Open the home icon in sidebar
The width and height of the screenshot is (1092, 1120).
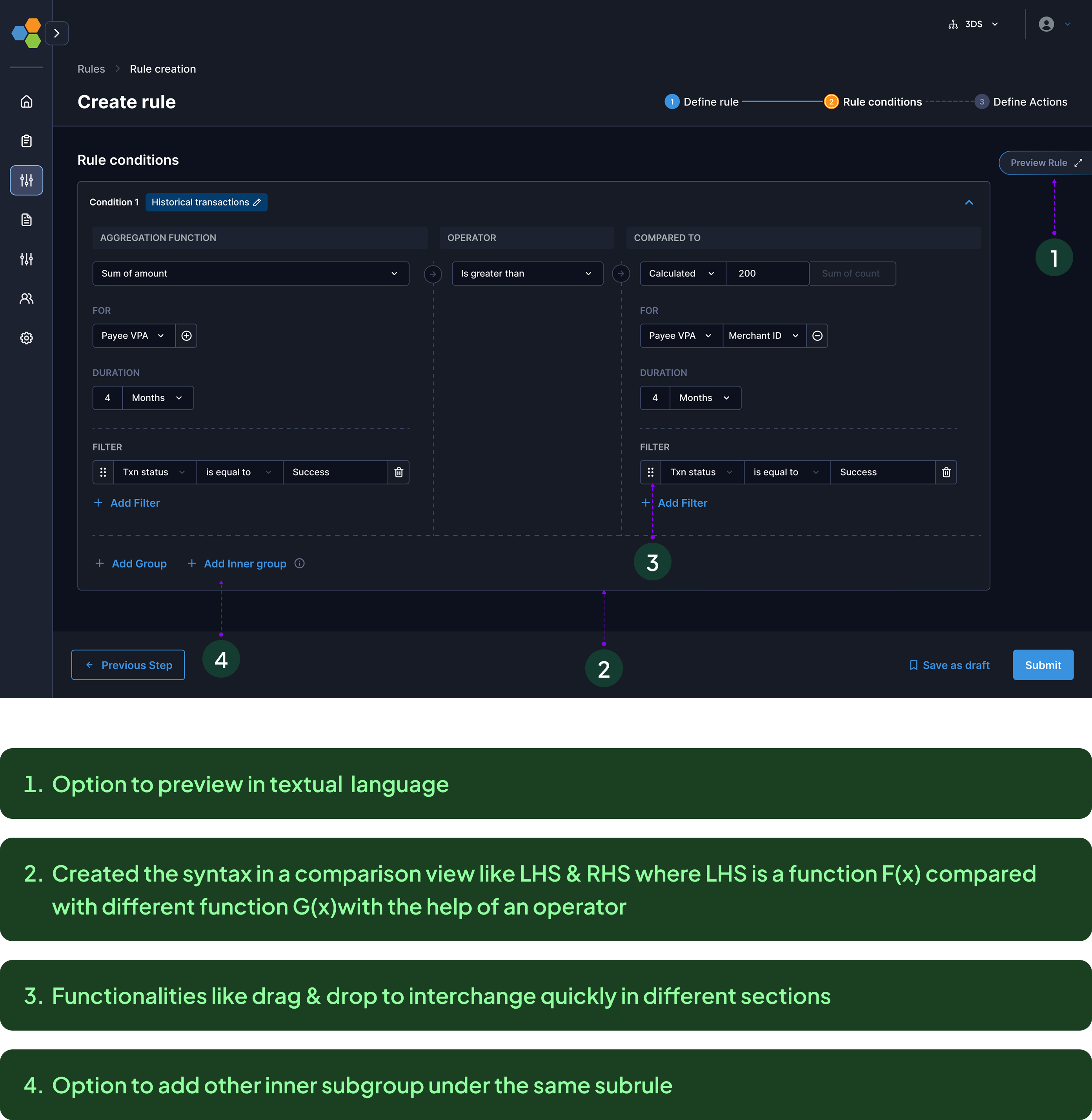coord(26,102)
